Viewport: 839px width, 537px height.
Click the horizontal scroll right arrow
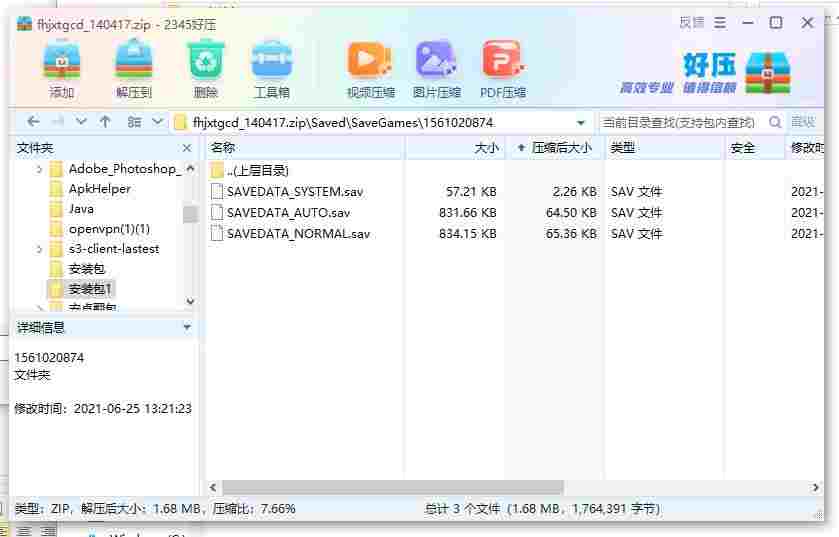pyautogui.click(x=815, y=487)
